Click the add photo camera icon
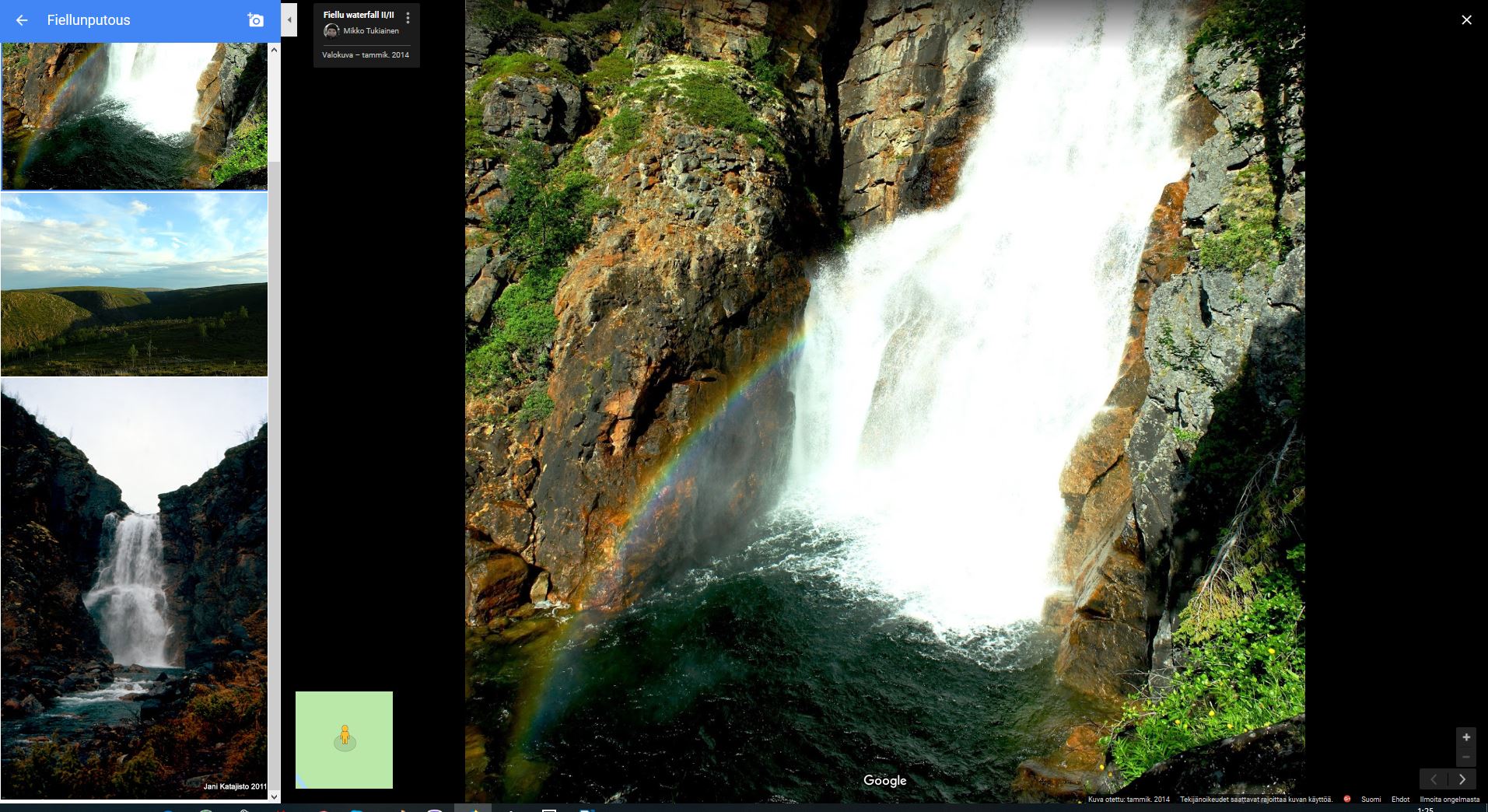1488x812 pixels. tap(255, 20)
